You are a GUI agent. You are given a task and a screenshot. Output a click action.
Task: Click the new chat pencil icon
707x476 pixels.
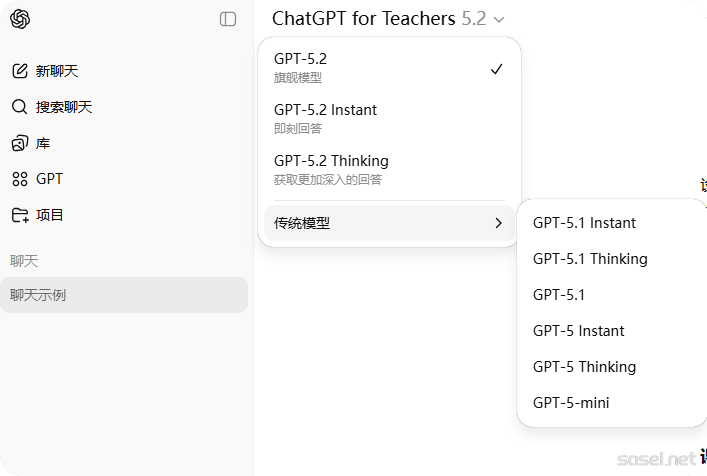click(20, 71)
